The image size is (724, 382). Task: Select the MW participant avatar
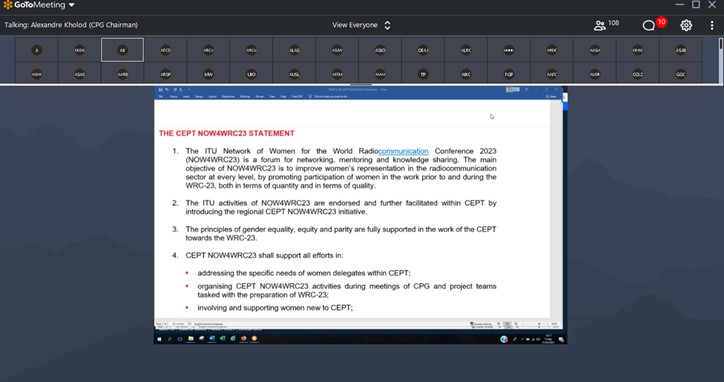(208, 74)
